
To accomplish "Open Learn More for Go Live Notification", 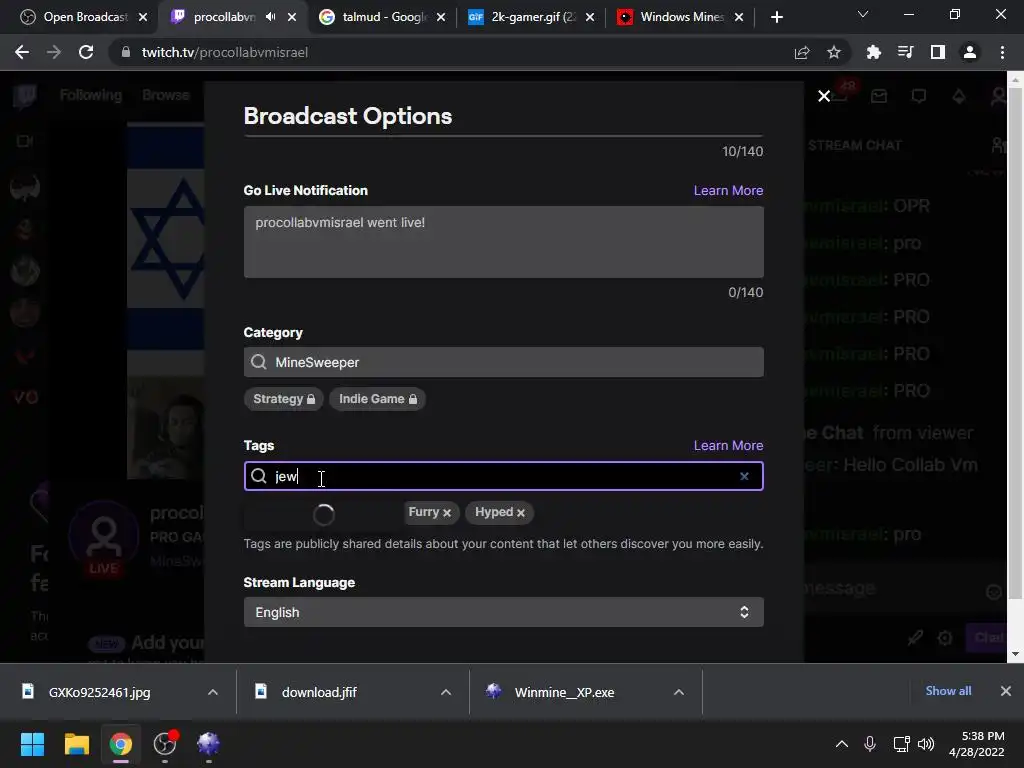I will tap(728, 190).
